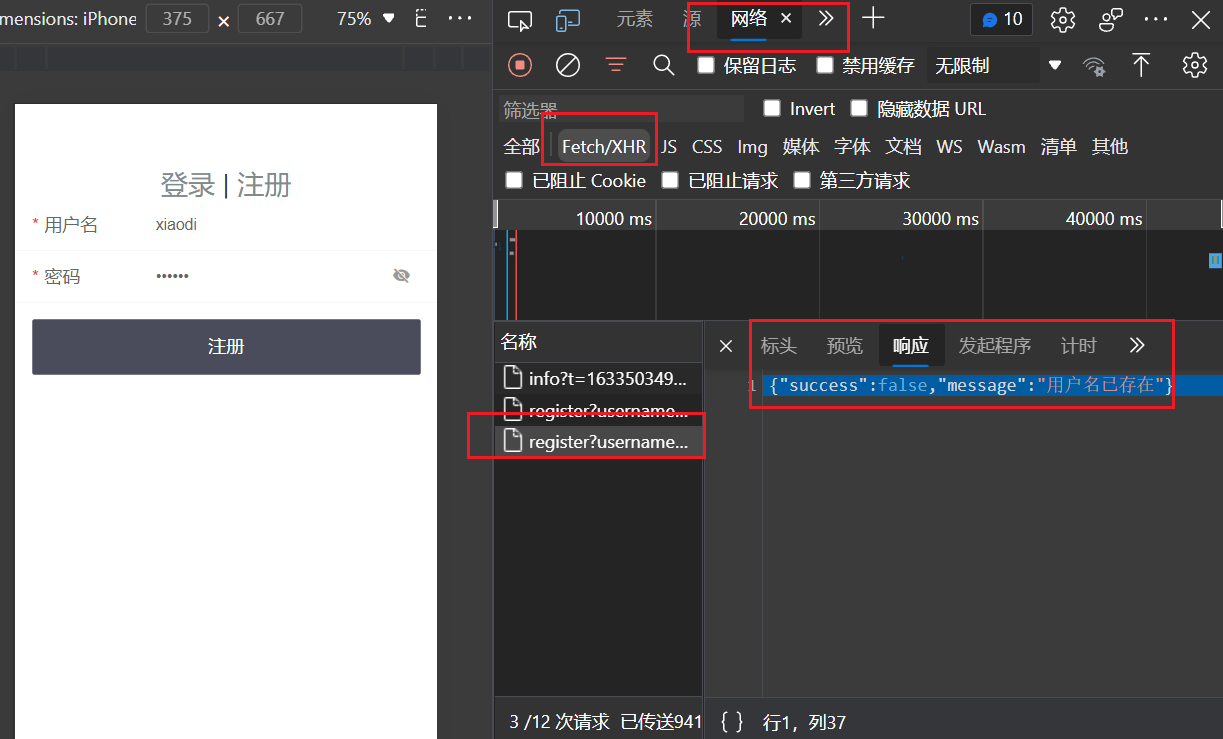
Task: Edit device height value 667
Action: tap(270, 18)
